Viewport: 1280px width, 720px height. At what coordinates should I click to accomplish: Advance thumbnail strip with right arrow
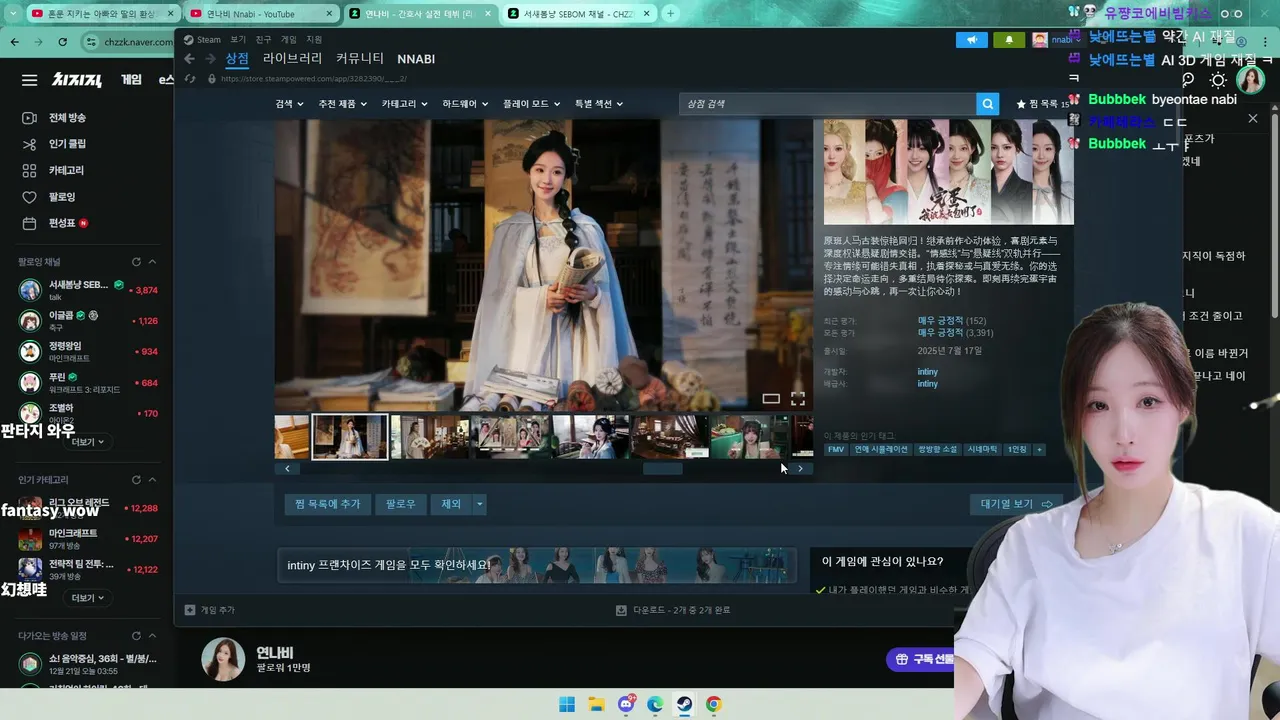pyautogui.click(x=799, y=468)
